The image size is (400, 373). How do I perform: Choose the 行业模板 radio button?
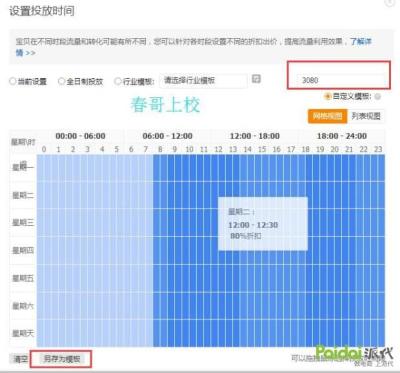point(118,81)
